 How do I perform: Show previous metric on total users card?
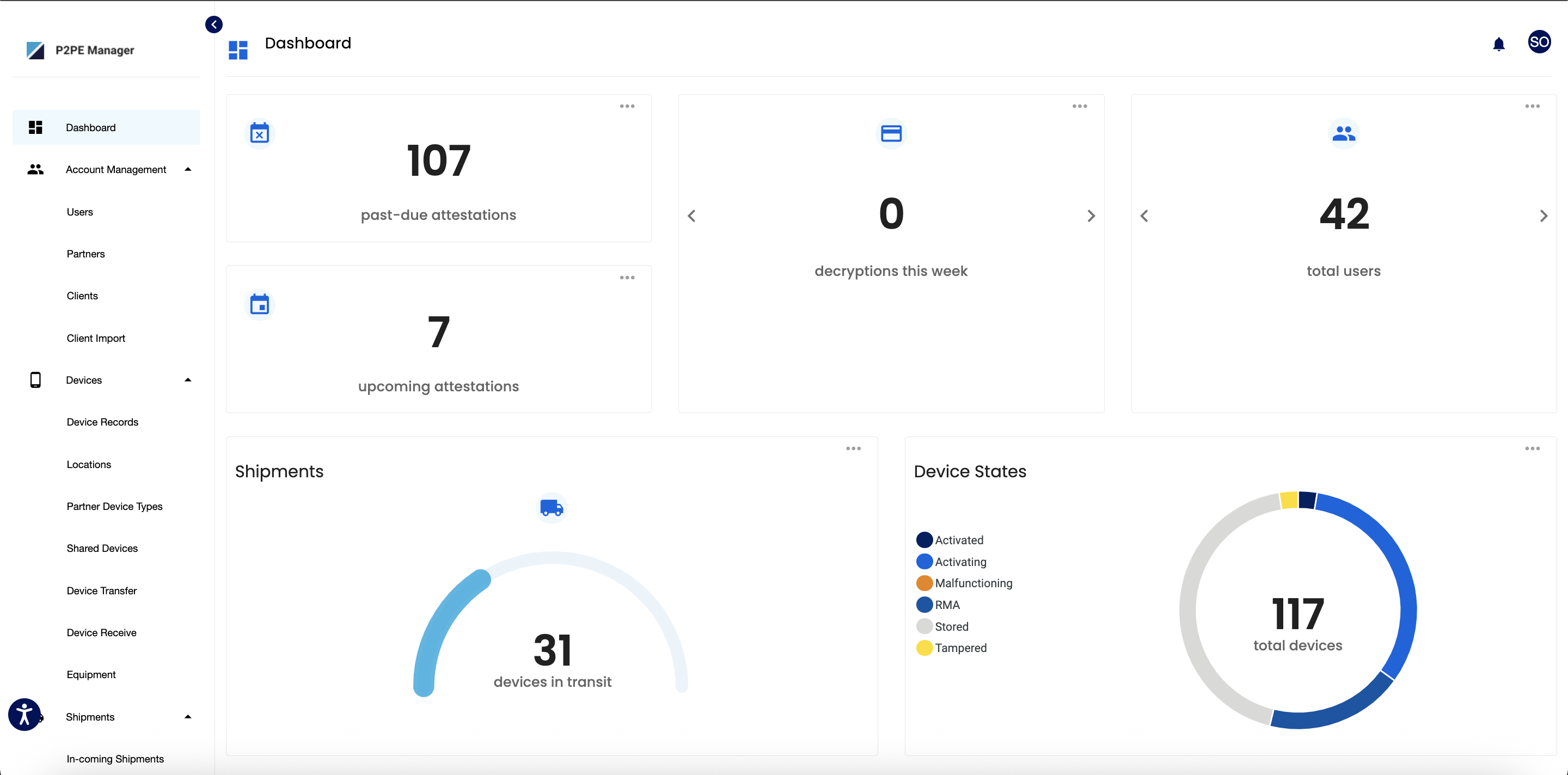pyautogui.click(x=1144, y=216)
